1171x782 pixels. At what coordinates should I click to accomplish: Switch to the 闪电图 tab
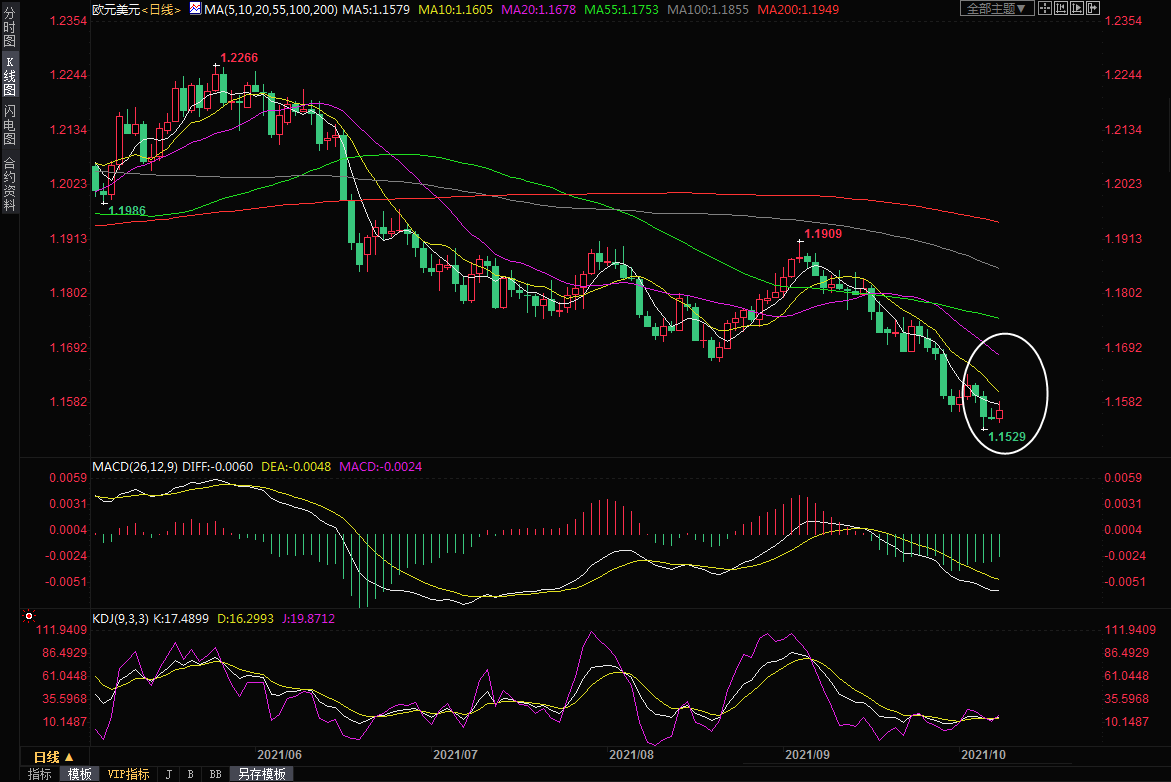click(x=9, y=123)
